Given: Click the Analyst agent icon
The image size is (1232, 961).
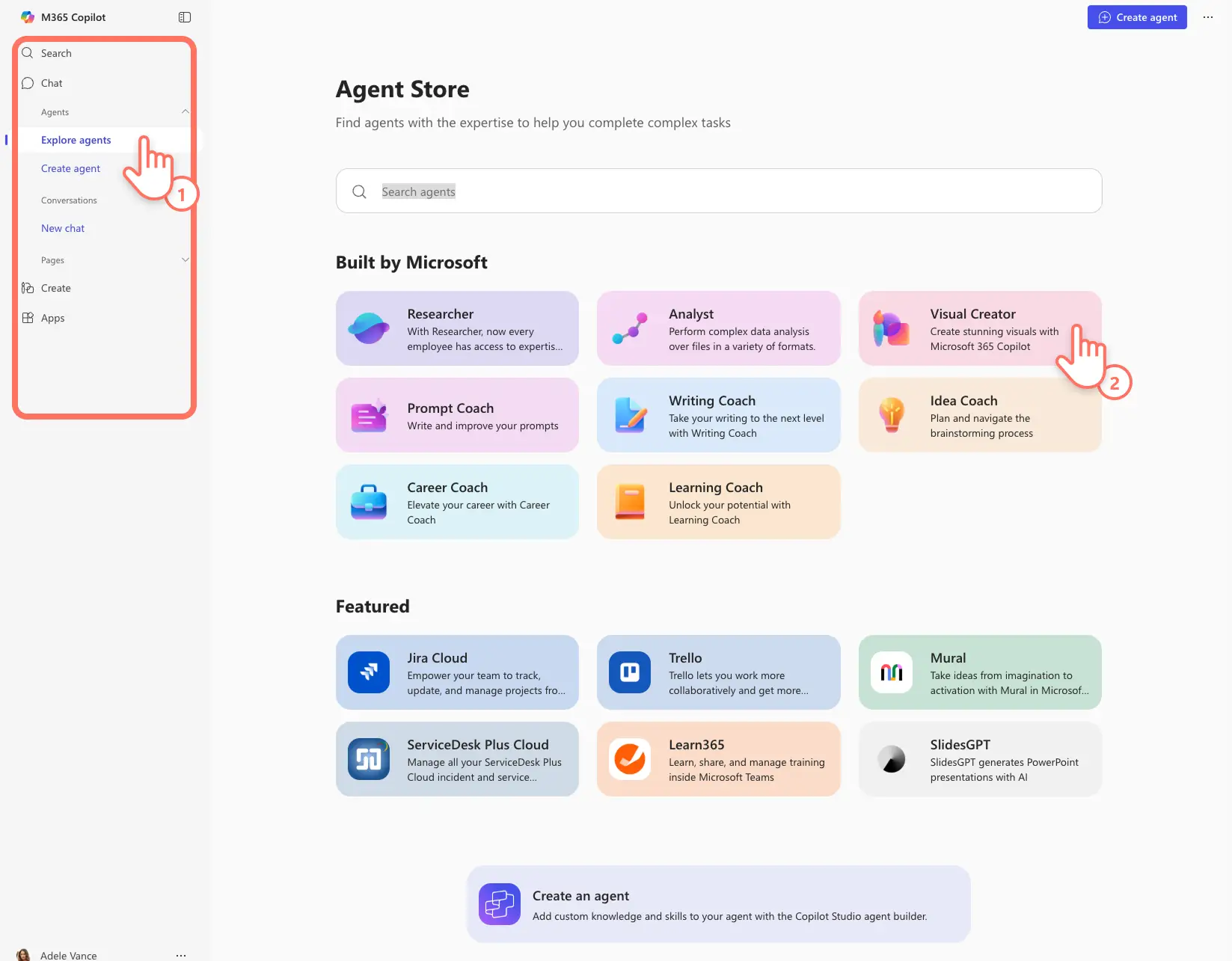Looking at the screenshot, I should 630,328.
